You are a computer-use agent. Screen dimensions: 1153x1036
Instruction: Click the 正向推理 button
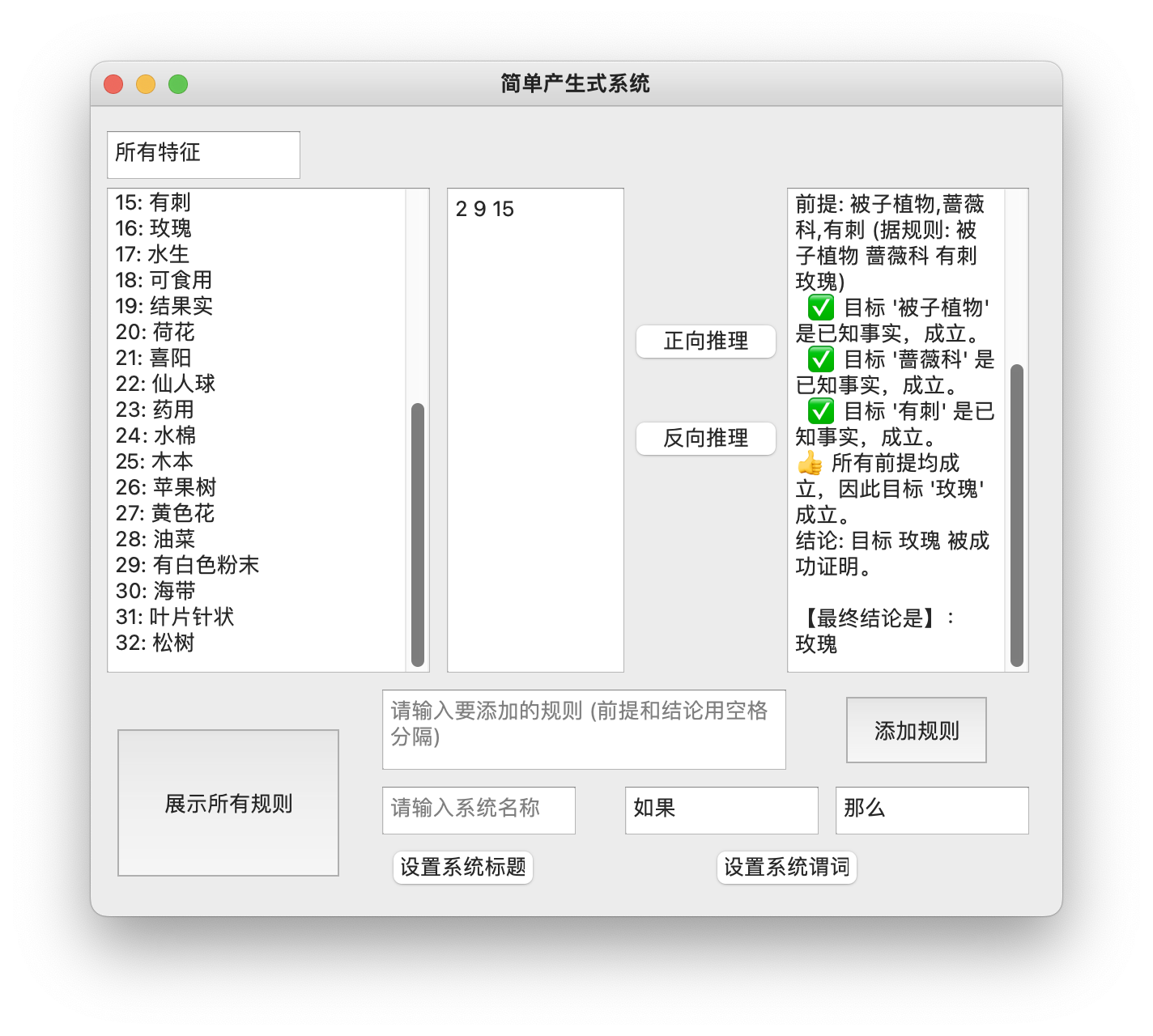coord(705,342)
